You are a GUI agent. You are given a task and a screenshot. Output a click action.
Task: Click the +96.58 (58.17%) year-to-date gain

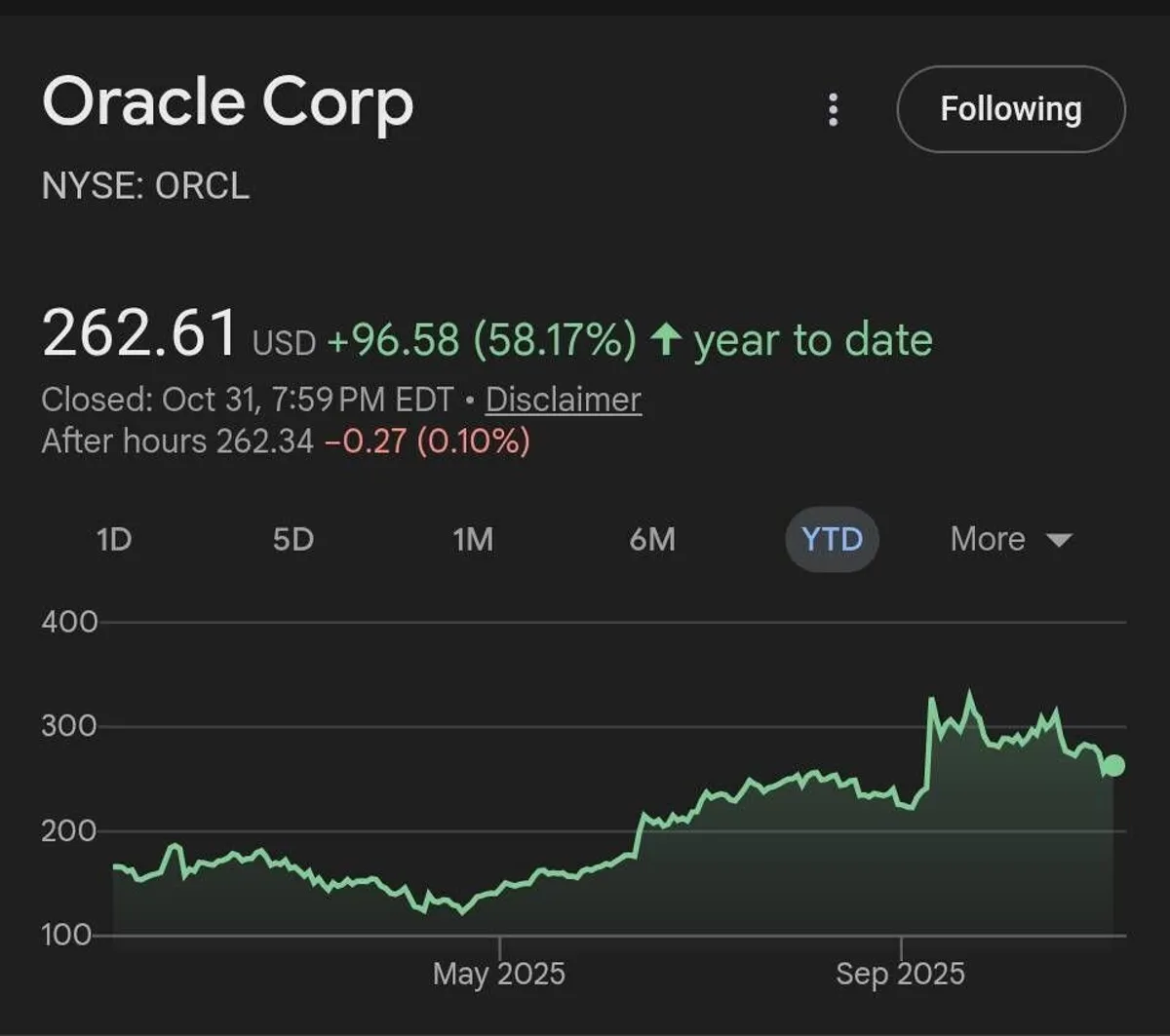tap(481, 340)
